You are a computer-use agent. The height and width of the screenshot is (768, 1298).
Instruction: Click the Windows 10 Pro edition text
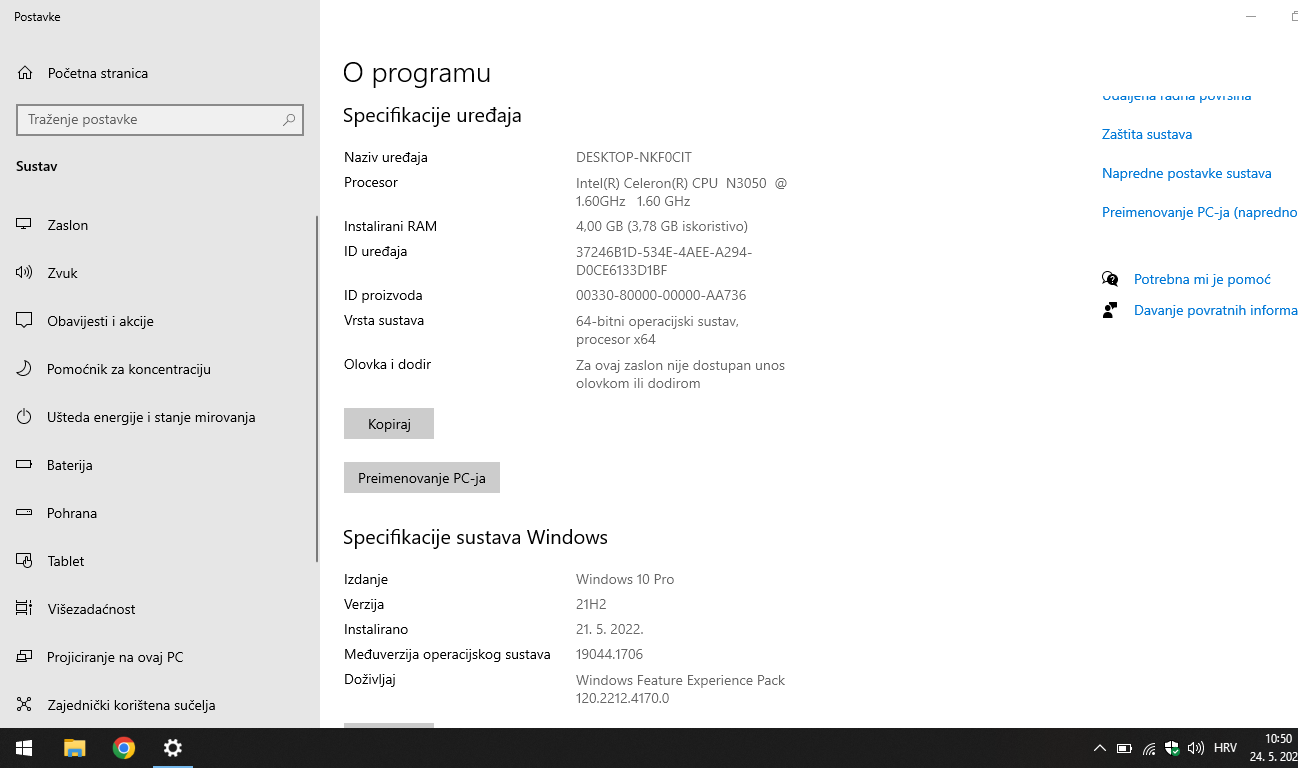(x=625, y=579)
